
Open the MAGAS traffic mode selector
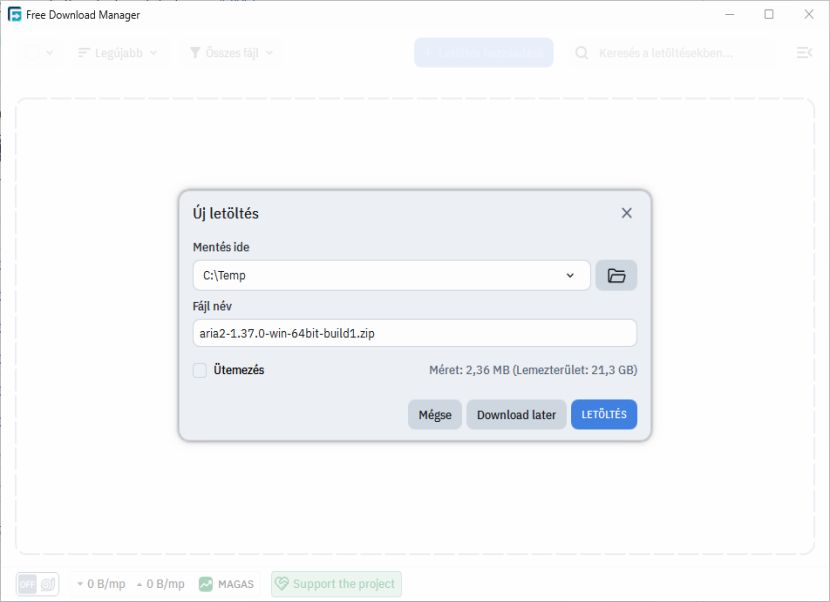(226, 584)
